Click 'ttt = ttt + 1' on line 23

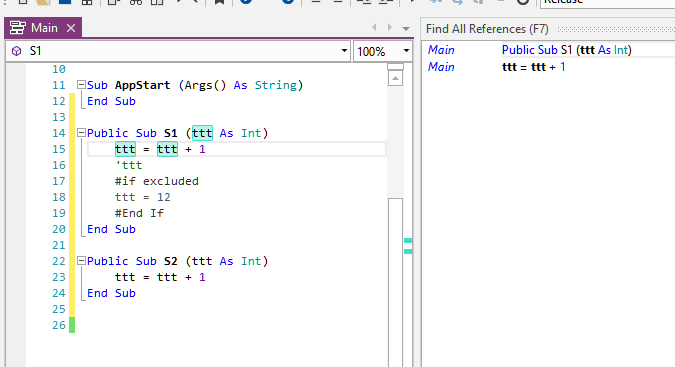pos(160,277)
